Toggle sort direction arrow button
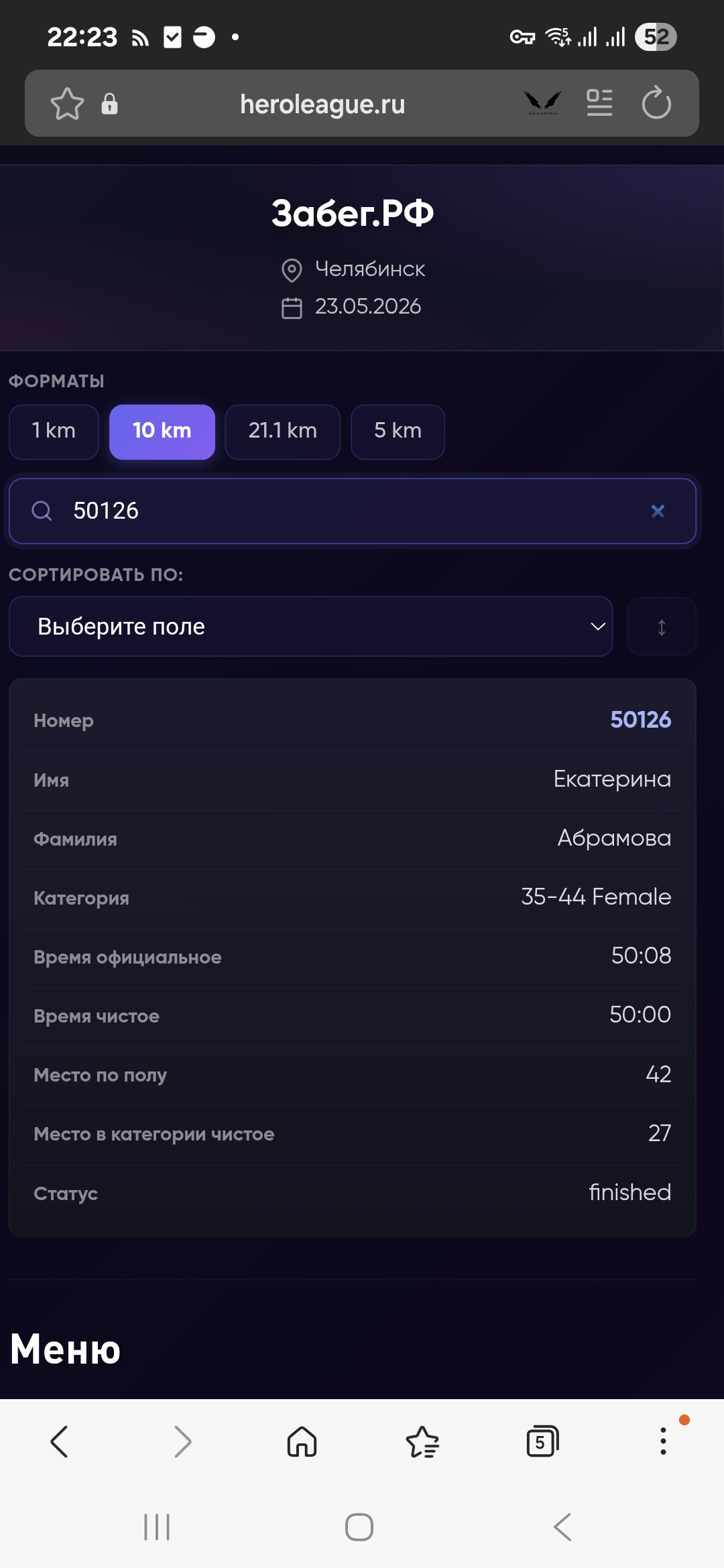 click(x=662, y=627)
